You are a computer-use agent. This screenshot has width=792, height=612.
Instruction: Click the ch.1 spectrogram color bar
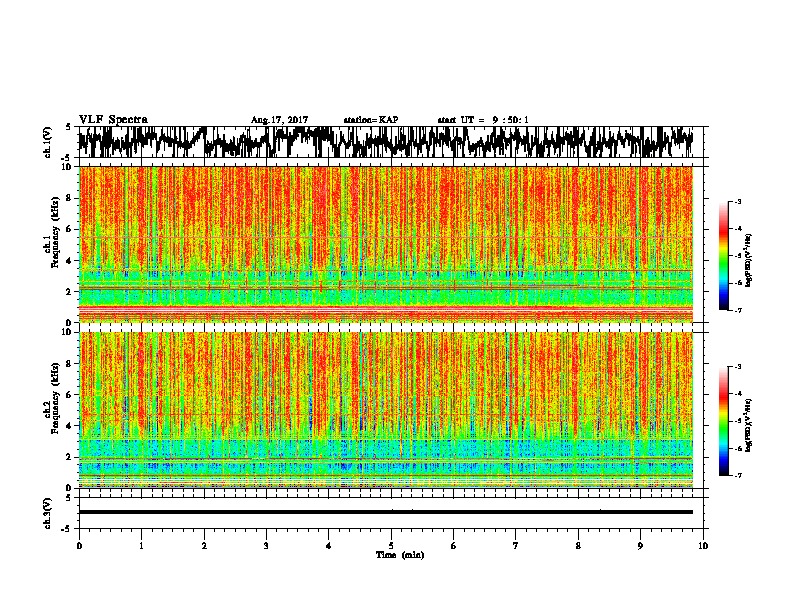723,256
